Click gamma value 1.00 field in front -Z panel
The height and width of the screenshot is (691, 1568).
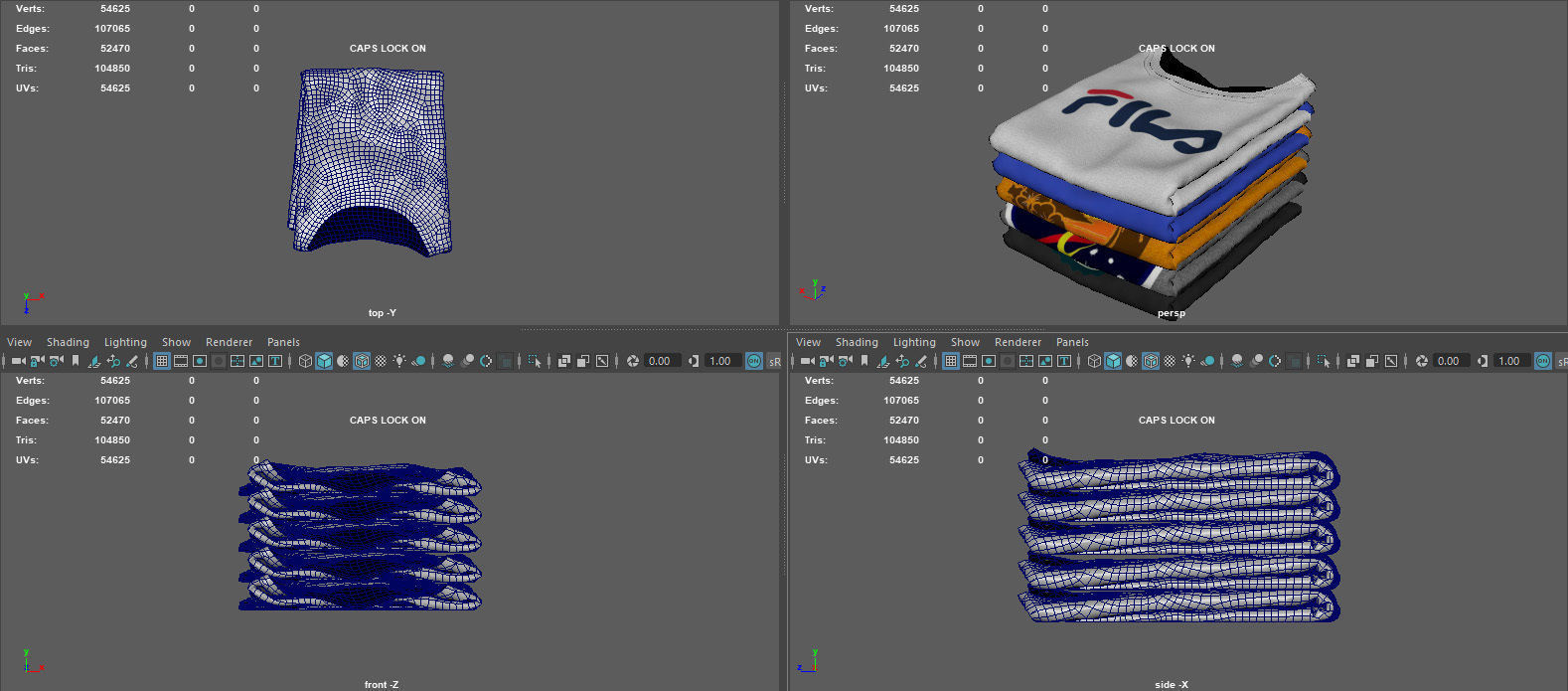(x=721, y=361)
